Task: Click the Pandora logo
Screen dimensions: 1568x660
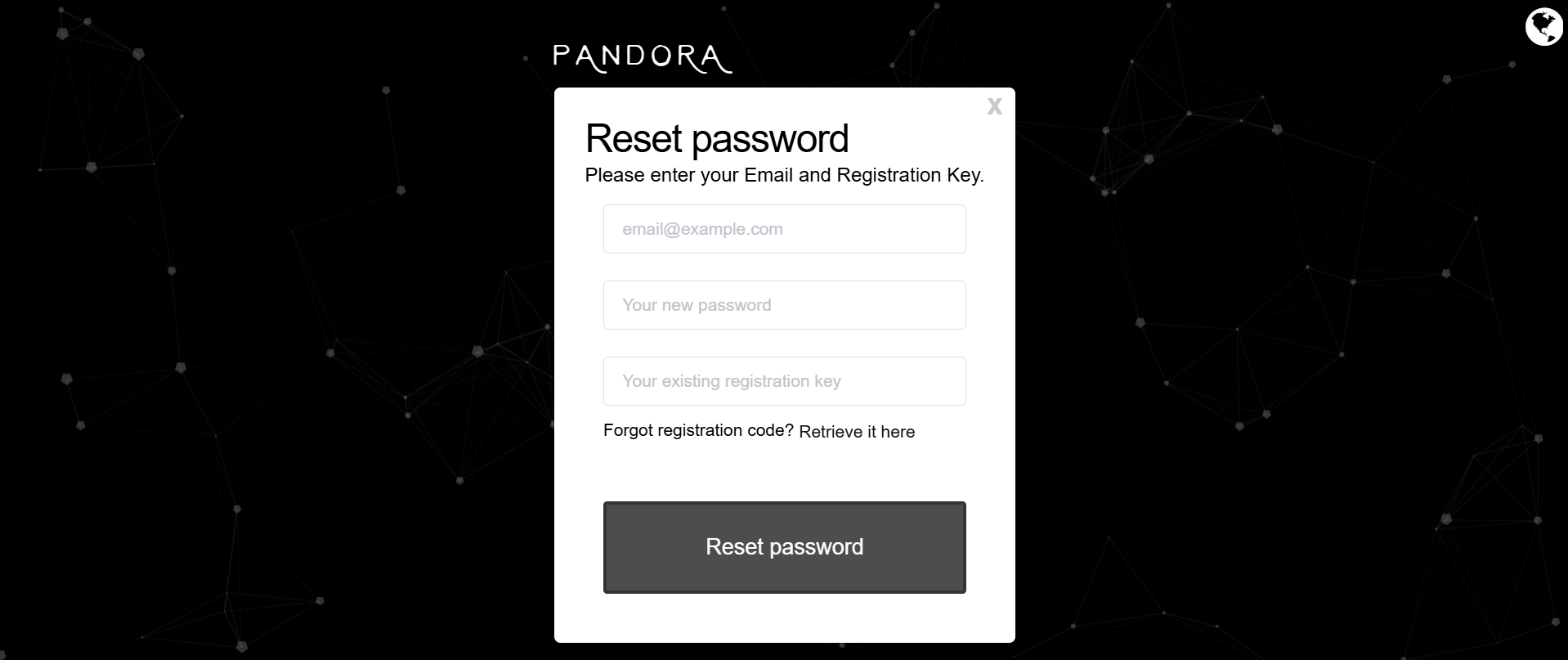Action: point(642,58)
